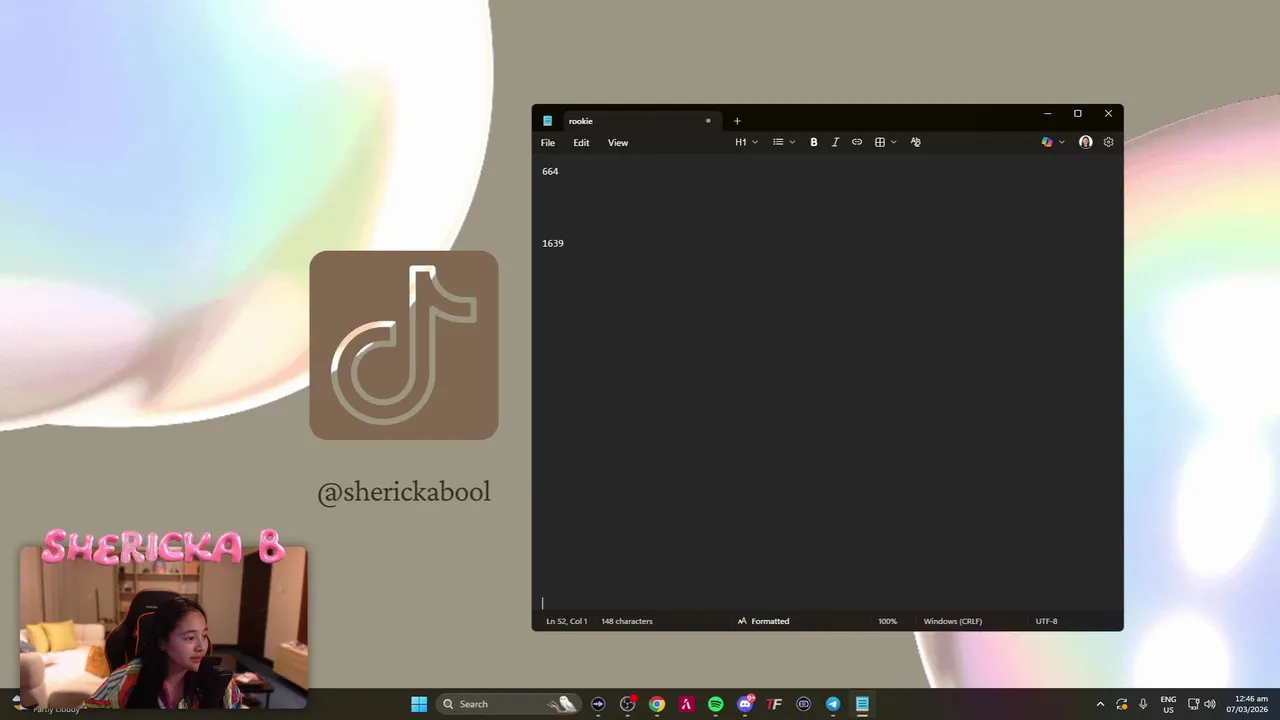Click the bulleted list icon
The height and width of the screenshot is (720, 1280).
778,142
